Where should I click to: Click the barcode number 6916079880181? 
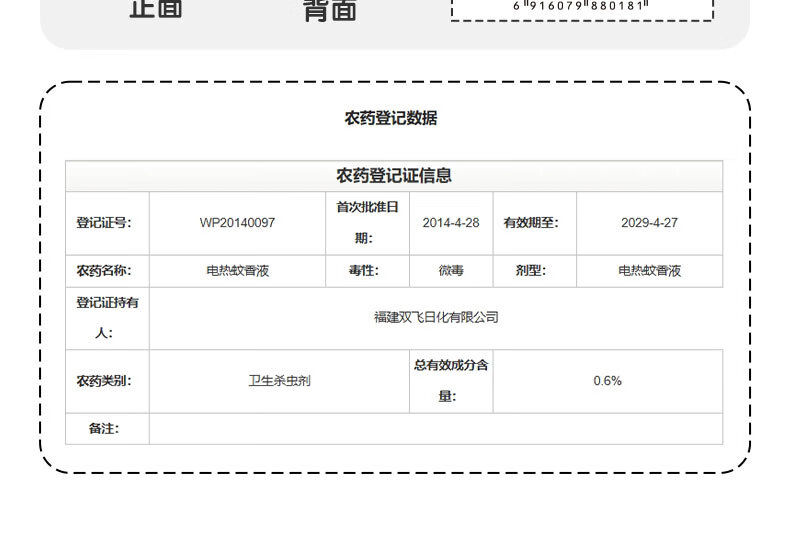pyautogui.click(x=581, y=6)
